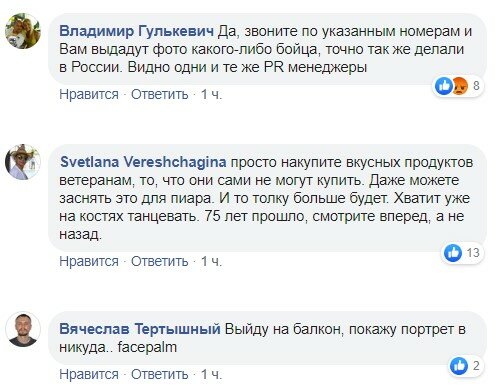Image resolution: width=500 pixels, height=392 pixels.
Task: Click the angry reaction icon on Владимир's comment
Action: pyautogui.click(x=460, y=86)
